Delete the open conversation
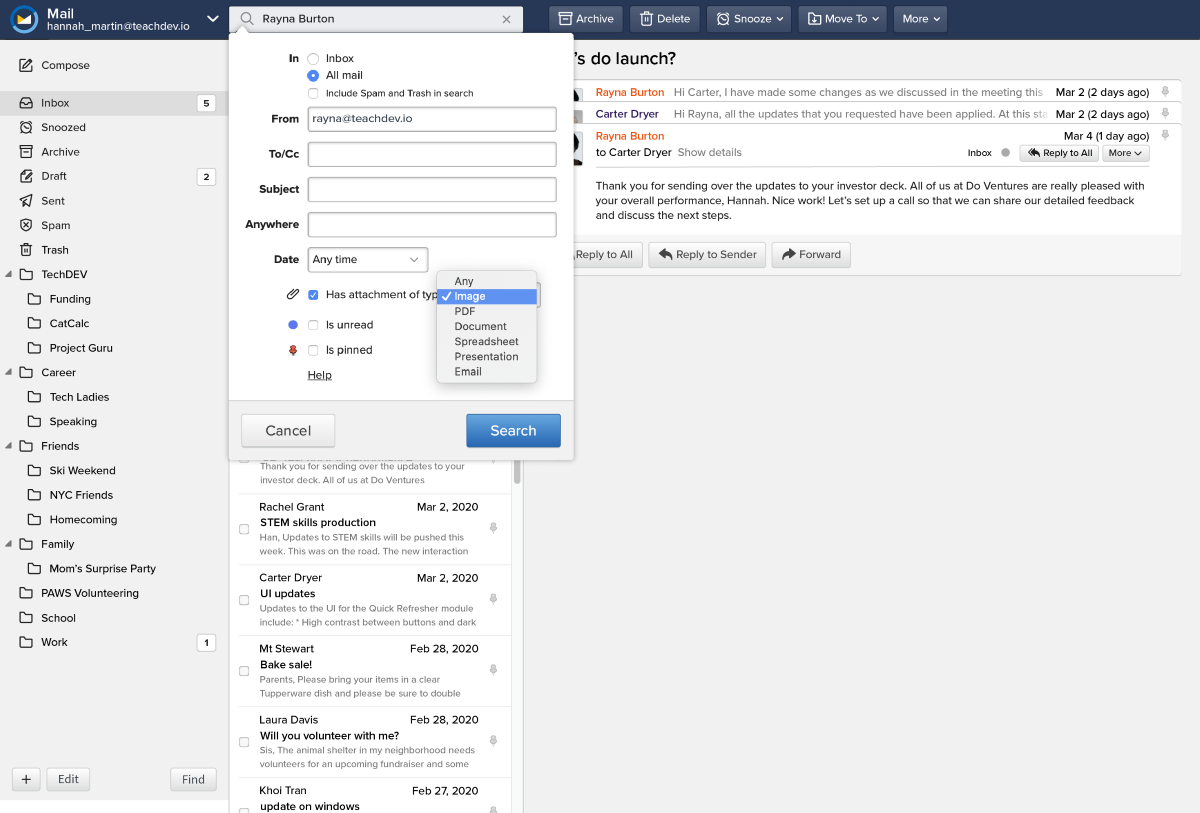The width and height of the screenshot is (1200, 813). (x=664, y=19)
